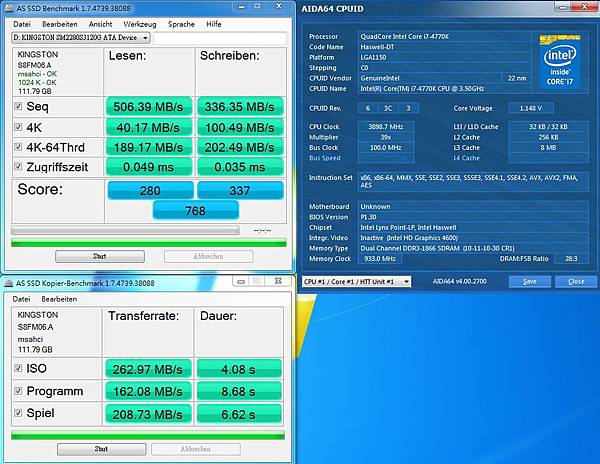Click the CPU Clock value 3898.7 MHz
The width and height of the screenshot is (600, 464).
(386, 127)
